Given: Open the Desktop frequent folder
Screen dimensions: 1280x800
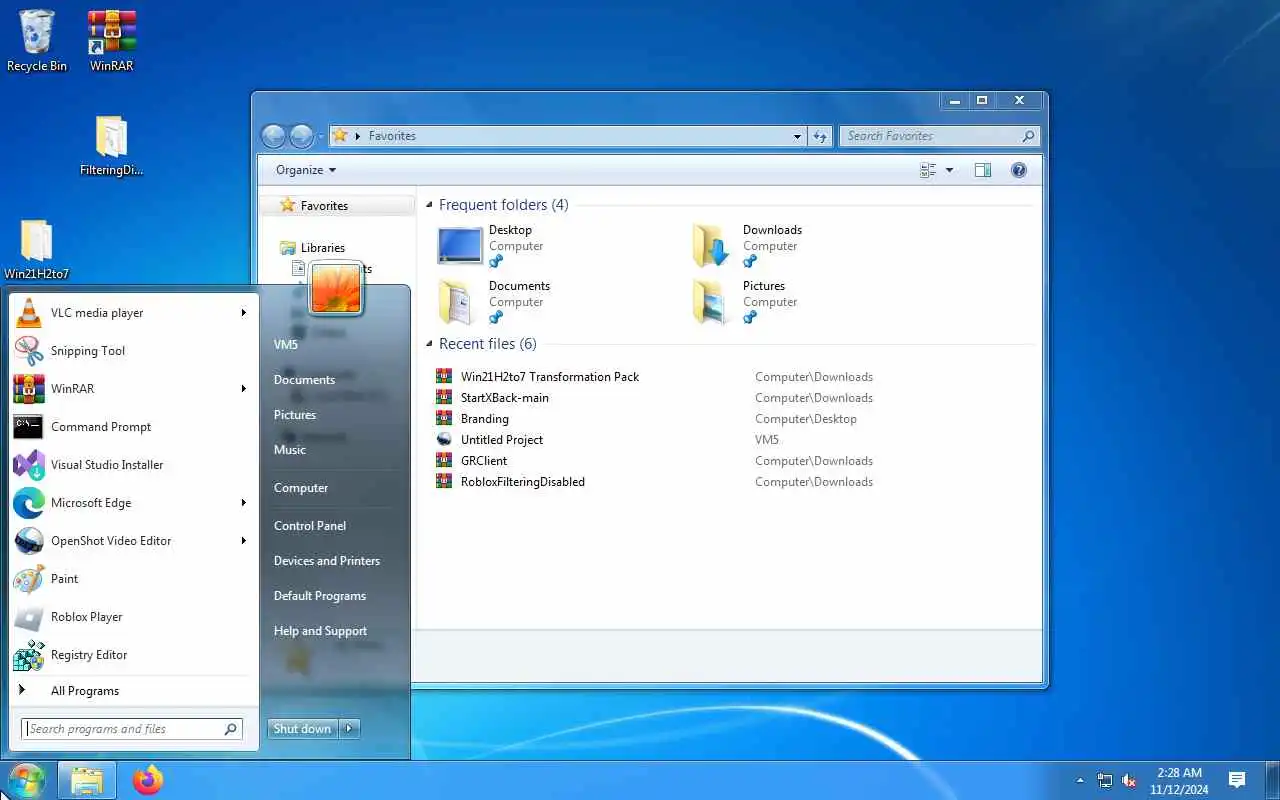Looking at the screenshot, I should click(x=490, y=247).
